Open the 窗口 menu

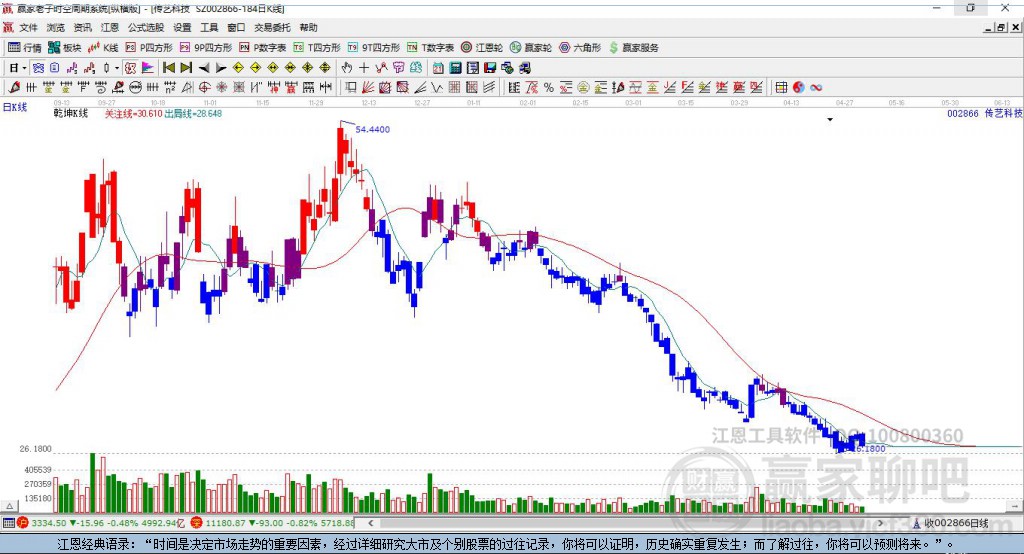236,27
